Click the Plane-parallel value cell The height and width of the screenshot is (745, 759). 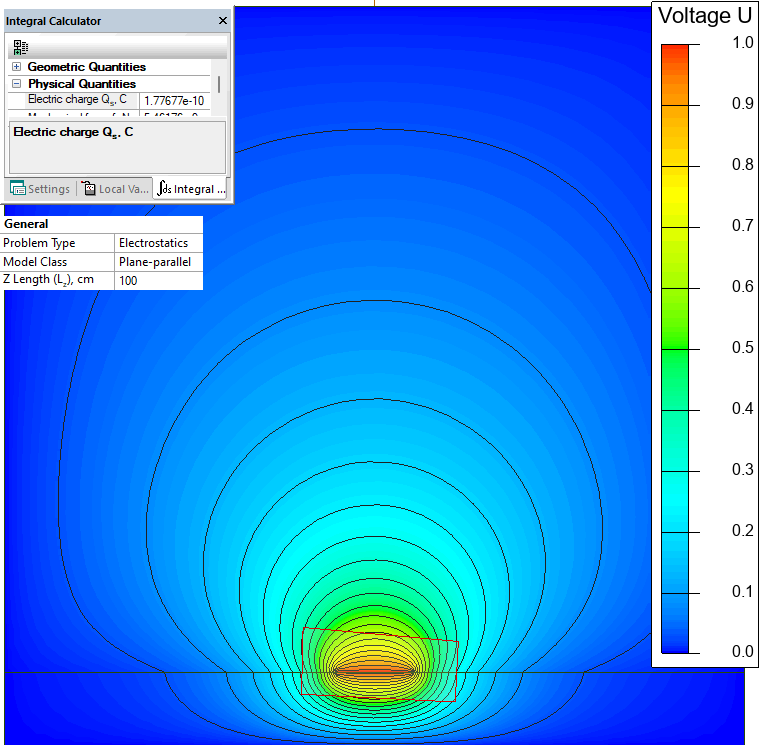pos(159,262)
